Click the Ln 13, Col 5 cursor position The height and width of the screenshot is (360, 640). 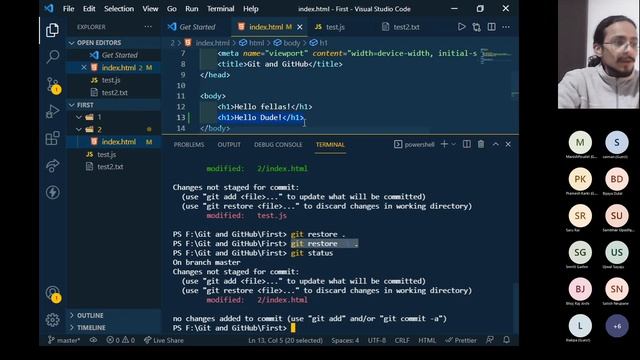pyautogui.click(x=285, y=340)
